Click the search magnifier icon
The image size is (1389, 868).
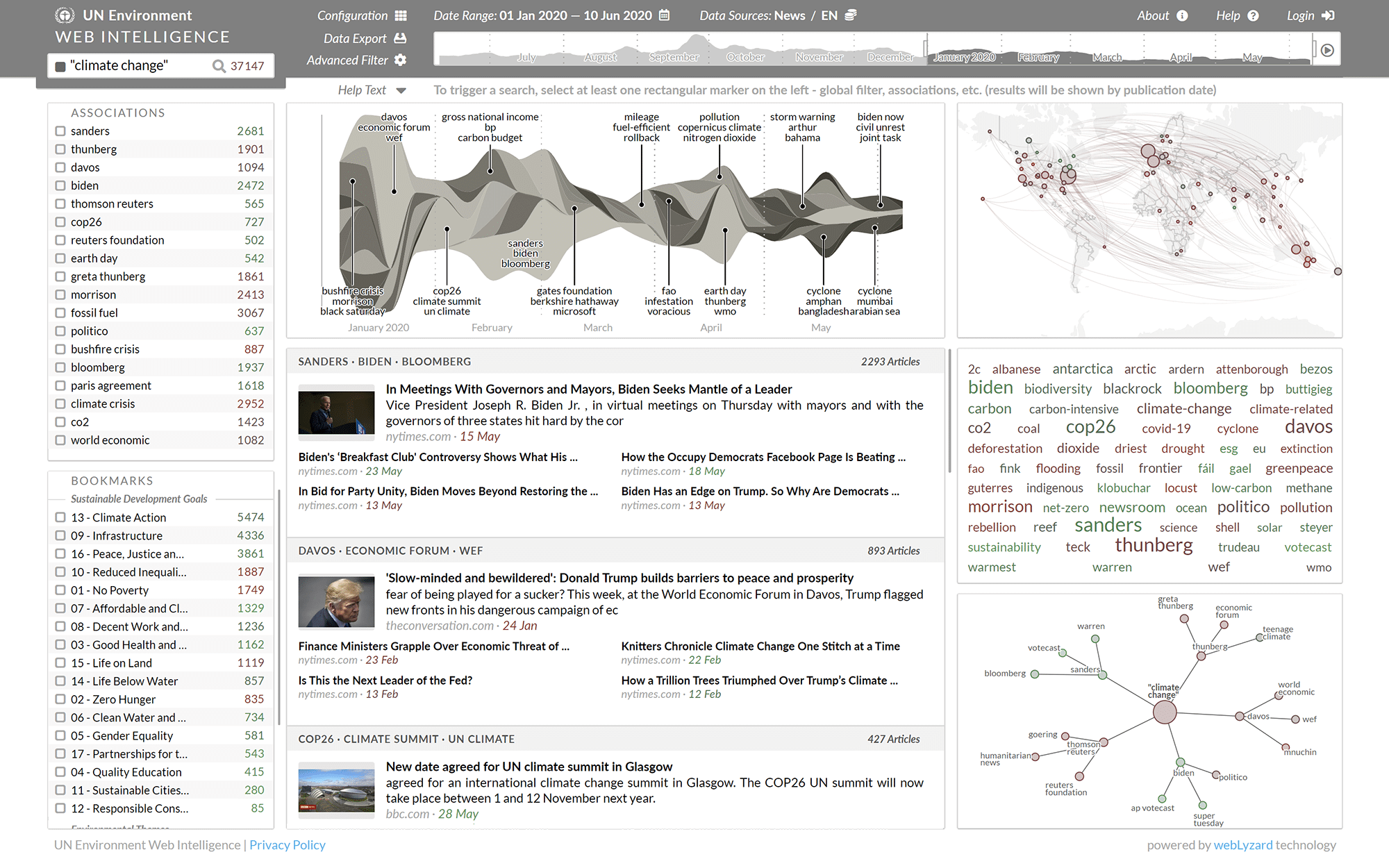click(x=219, y=66)
